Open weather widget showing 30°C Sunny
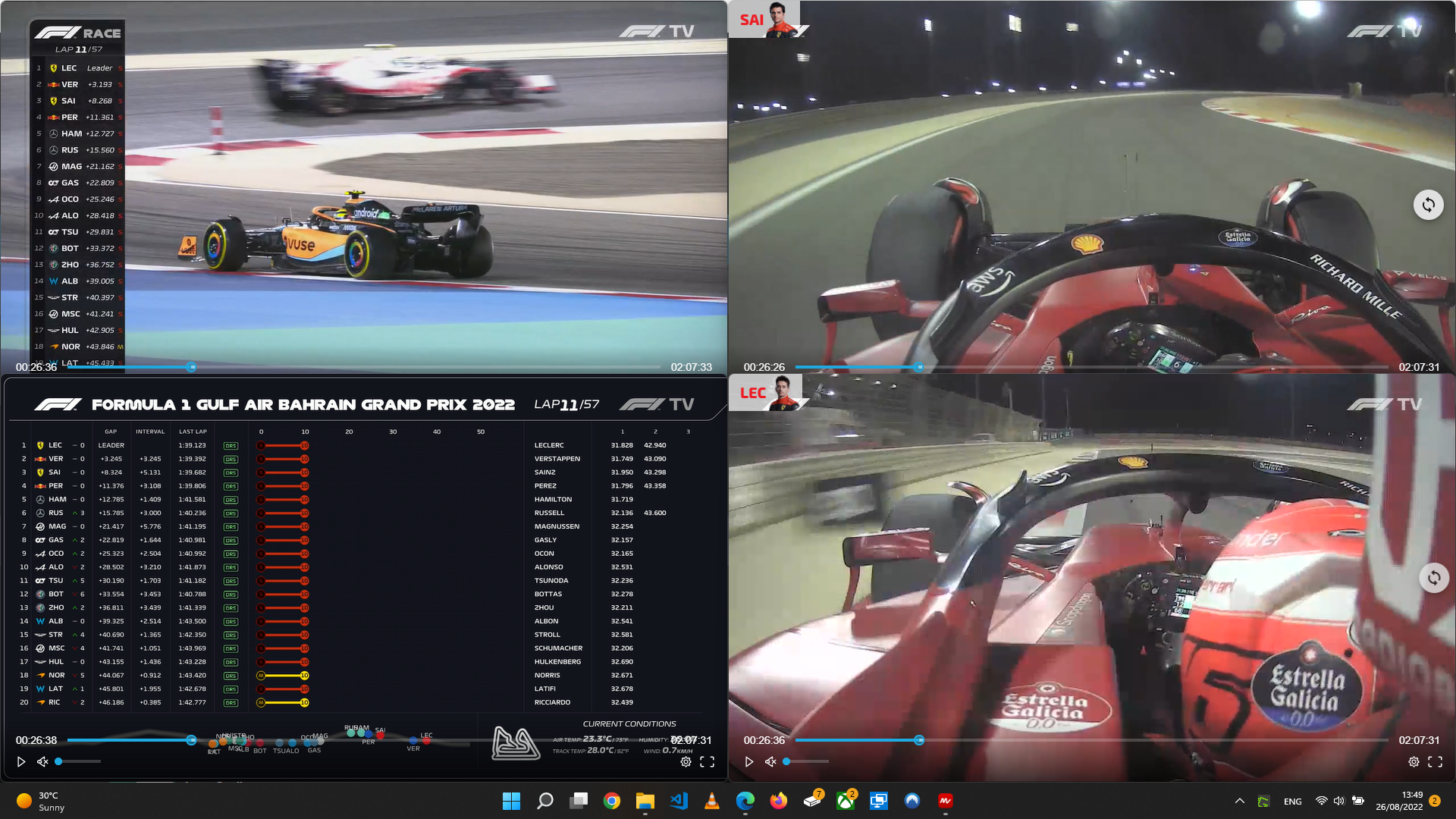 pyautogui.click(x=42, y=801)
